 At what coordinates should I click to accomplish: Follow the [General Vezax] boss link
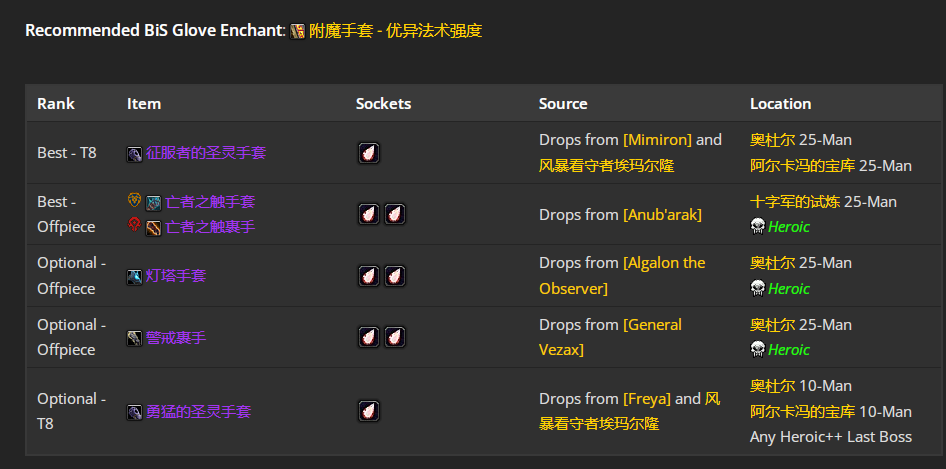[x=610, y=337]
